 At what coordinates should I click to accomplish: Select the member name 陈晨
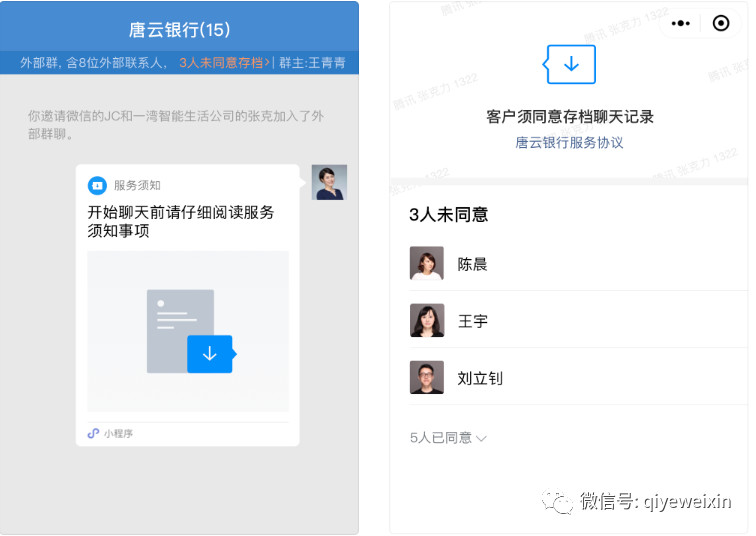(x=472, y=264)
